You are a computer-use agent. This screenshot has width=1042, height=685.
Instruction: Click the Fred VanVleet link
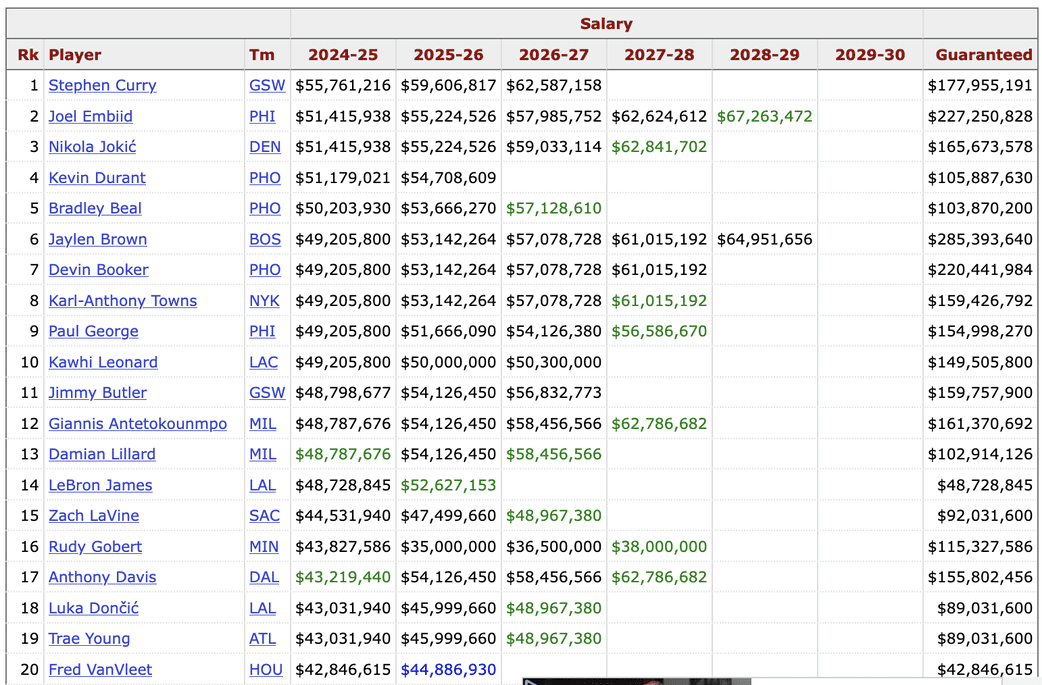click(100, 670)
